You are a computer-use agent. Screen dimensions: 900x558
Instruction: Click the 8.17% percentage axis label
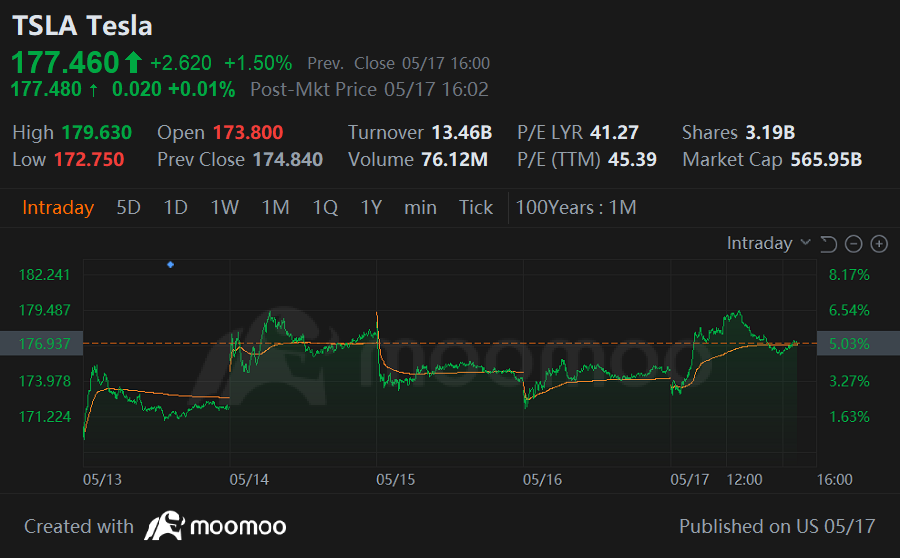point(849,275)
